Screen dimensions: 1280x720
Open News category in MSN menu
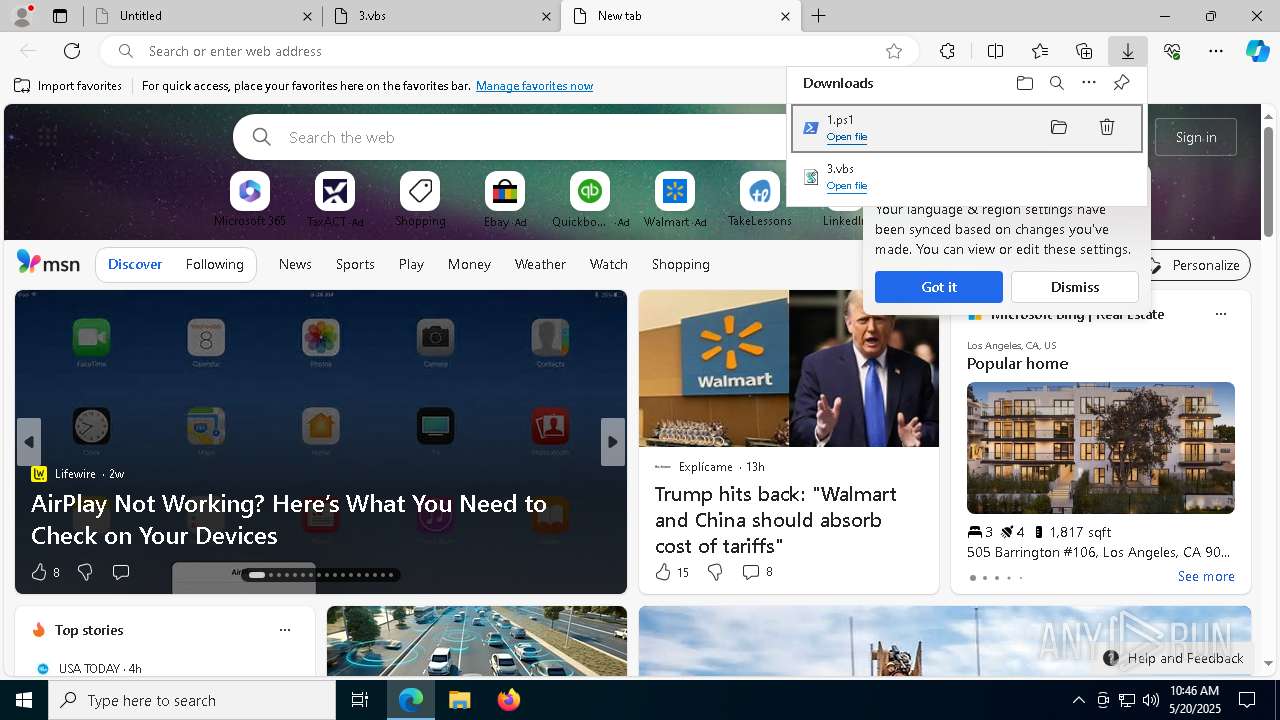295,264
